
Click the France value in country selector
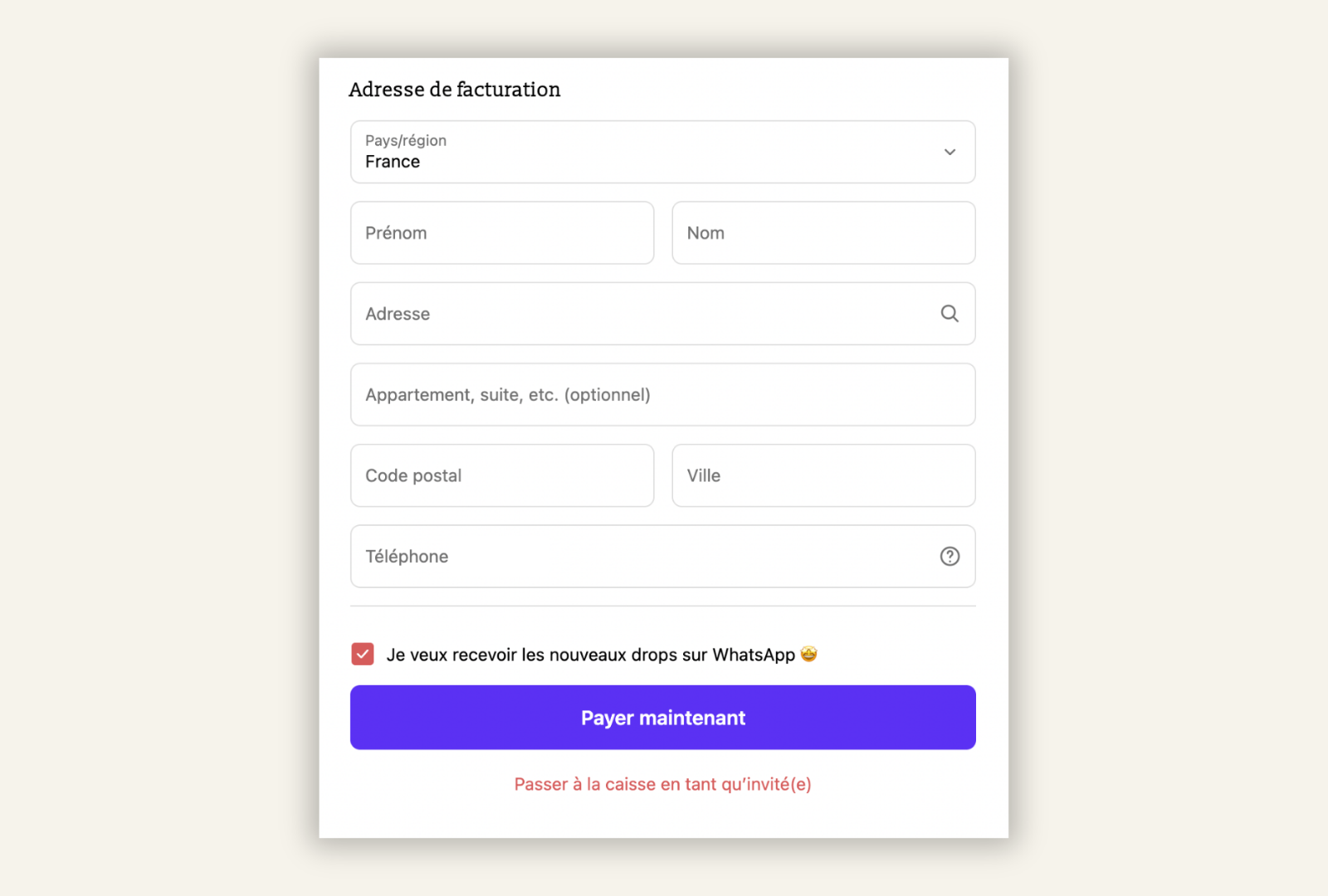pos(393,162)
